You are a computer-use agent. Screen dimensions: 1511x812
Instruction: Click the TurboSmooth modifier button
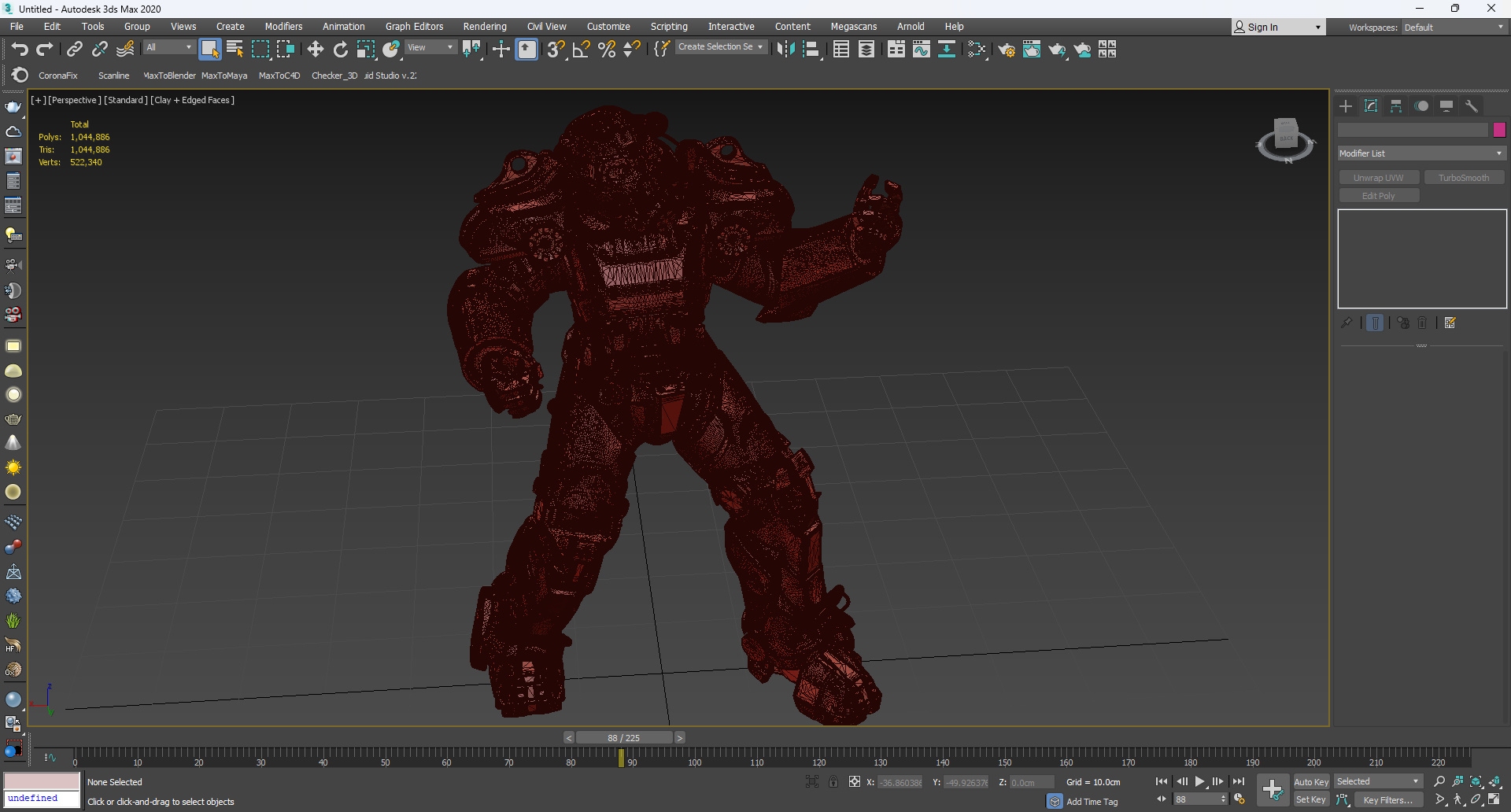pyautogui.click(x=1464, y=178)
